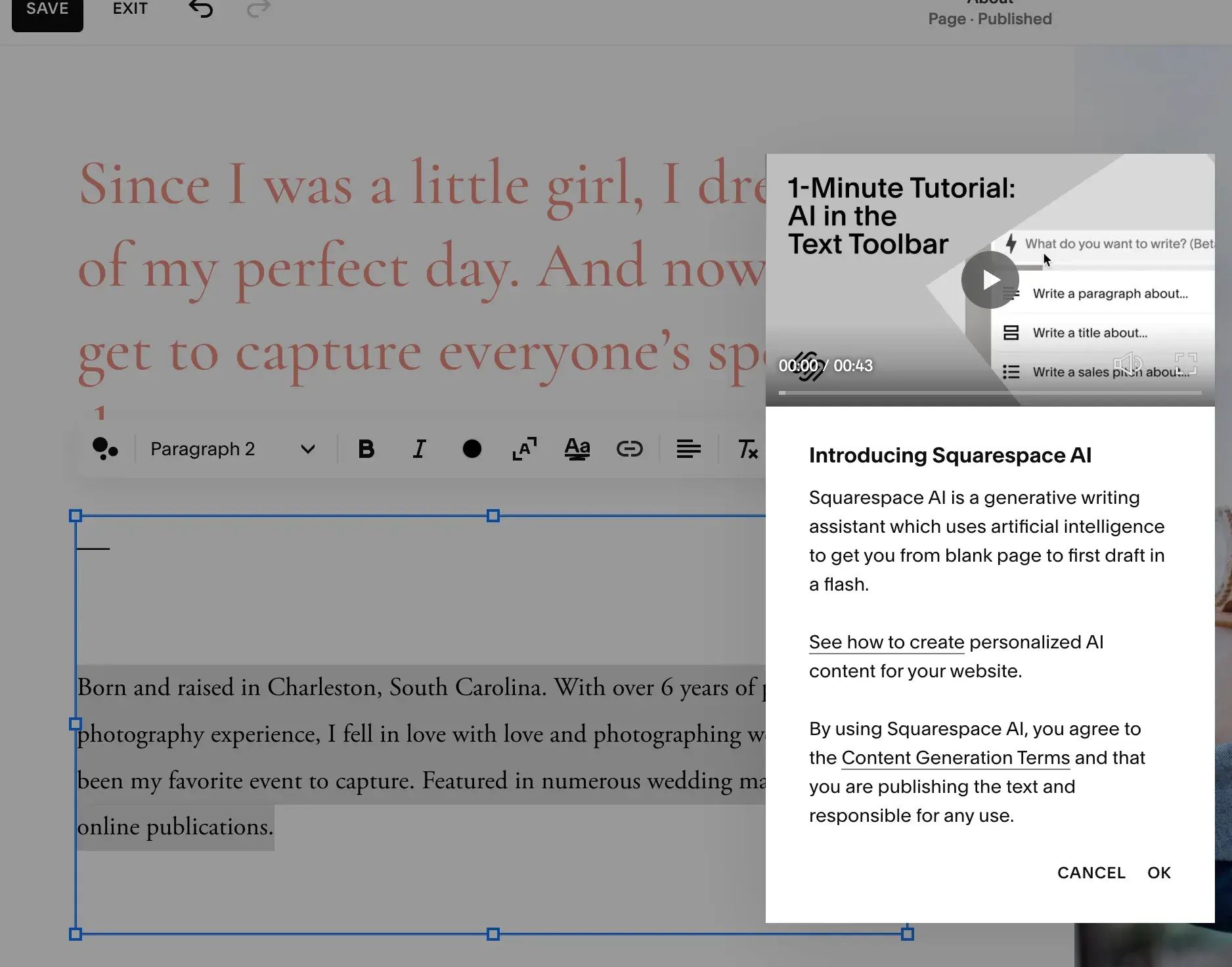Open the Squarespace AI assistant icon
1232x967 pixels.
106,449
